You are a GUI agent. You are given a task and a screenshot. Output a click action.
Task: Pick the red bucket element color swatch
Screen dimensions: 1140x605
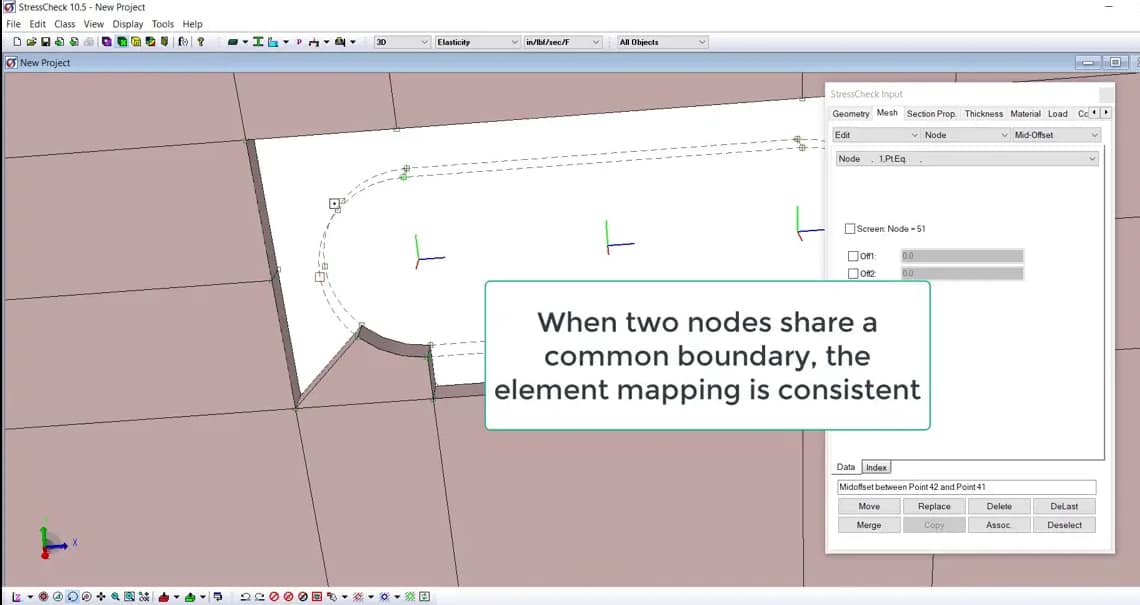point(163,596)
